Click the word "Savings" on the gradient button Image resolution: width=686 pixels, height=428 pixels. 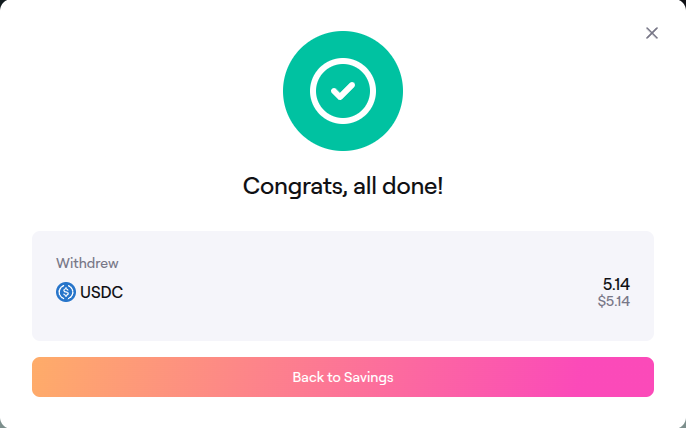pyautogui.click(x=369, y=377)
